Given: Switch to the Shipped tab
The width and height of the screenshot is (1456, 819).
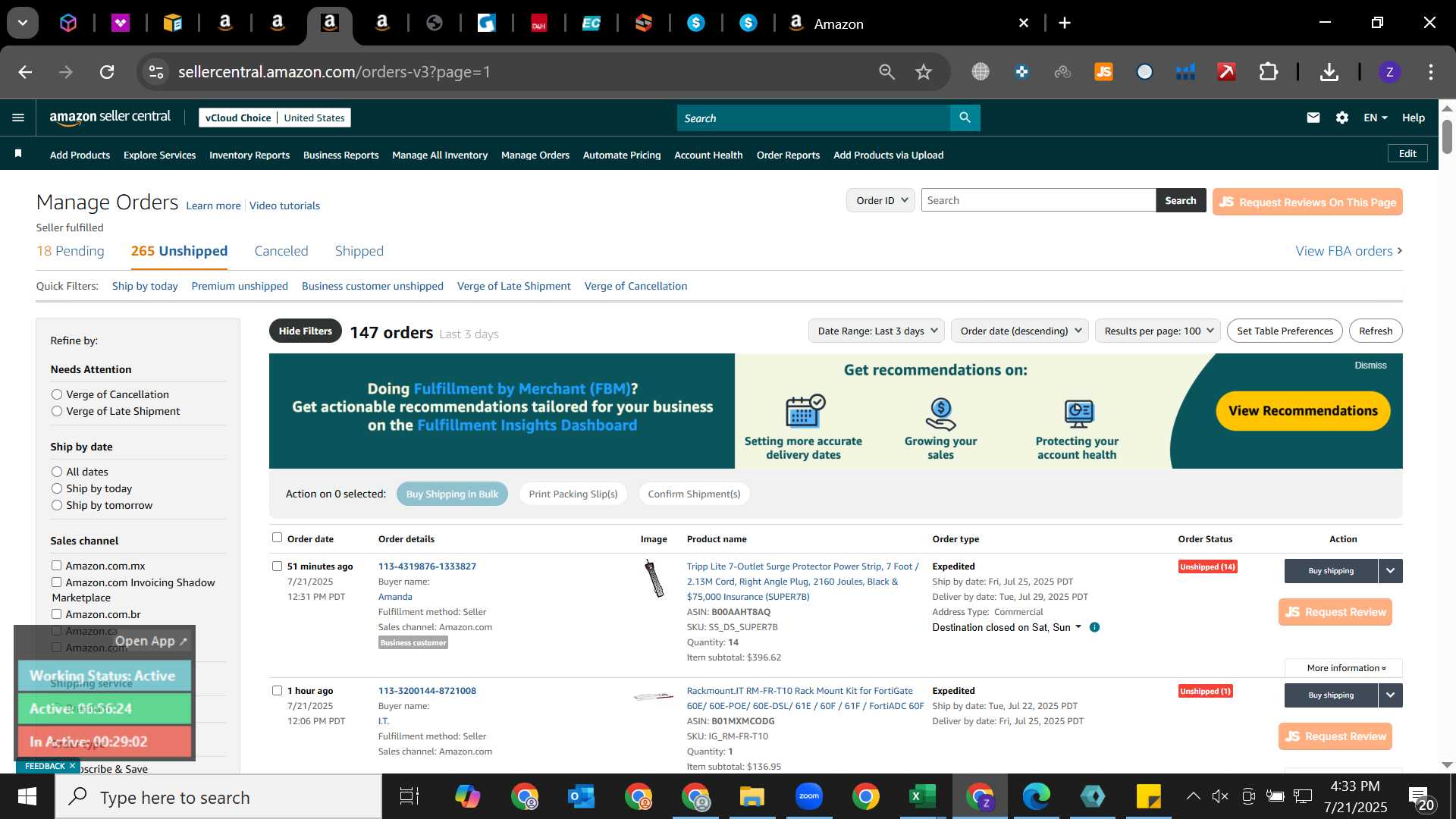Looking at the screenshot, I should (x=359, y=251).
